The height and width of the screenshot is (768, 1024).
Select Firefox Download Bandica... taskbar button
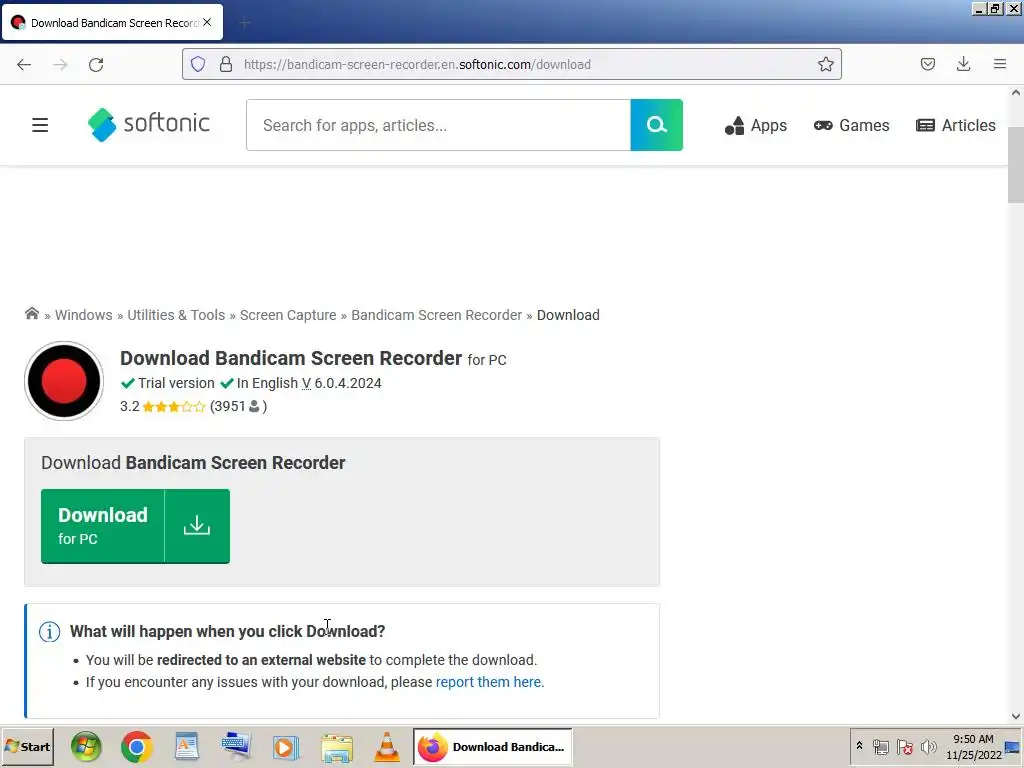[x=492, y=746]
